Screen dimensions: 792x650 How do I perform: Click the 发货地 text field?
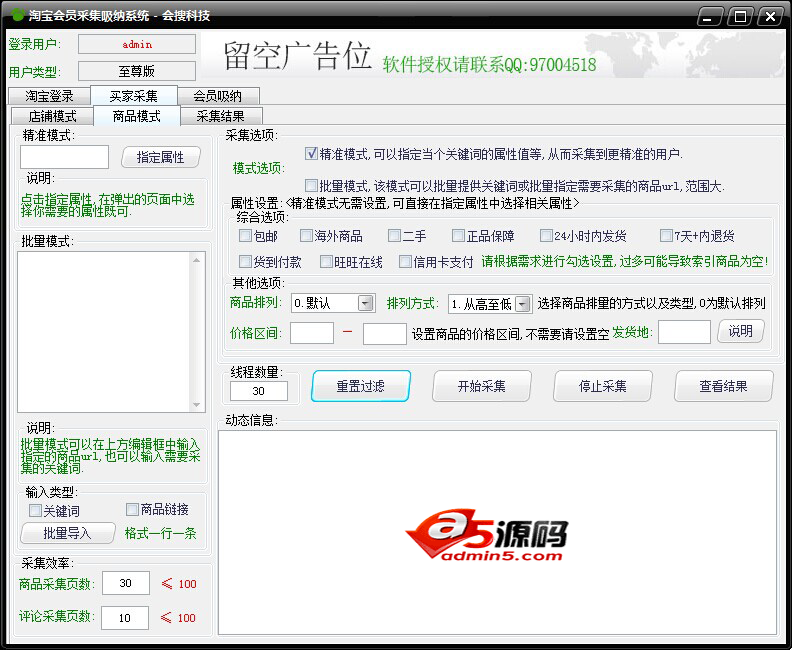click(x=684, y=332)
